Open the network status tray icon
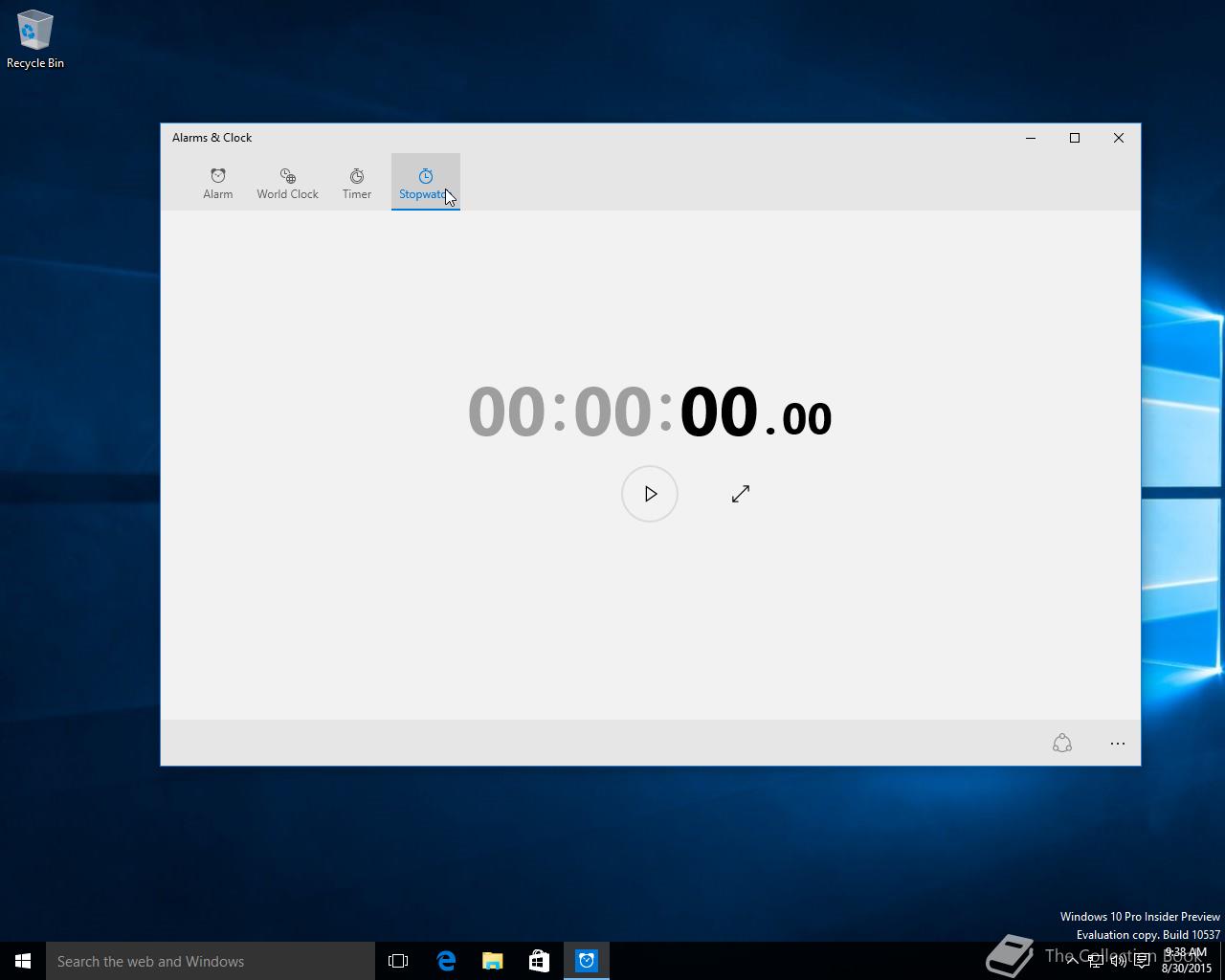The height and width of the screenshot is (980, 1225). pos(1096,961)
